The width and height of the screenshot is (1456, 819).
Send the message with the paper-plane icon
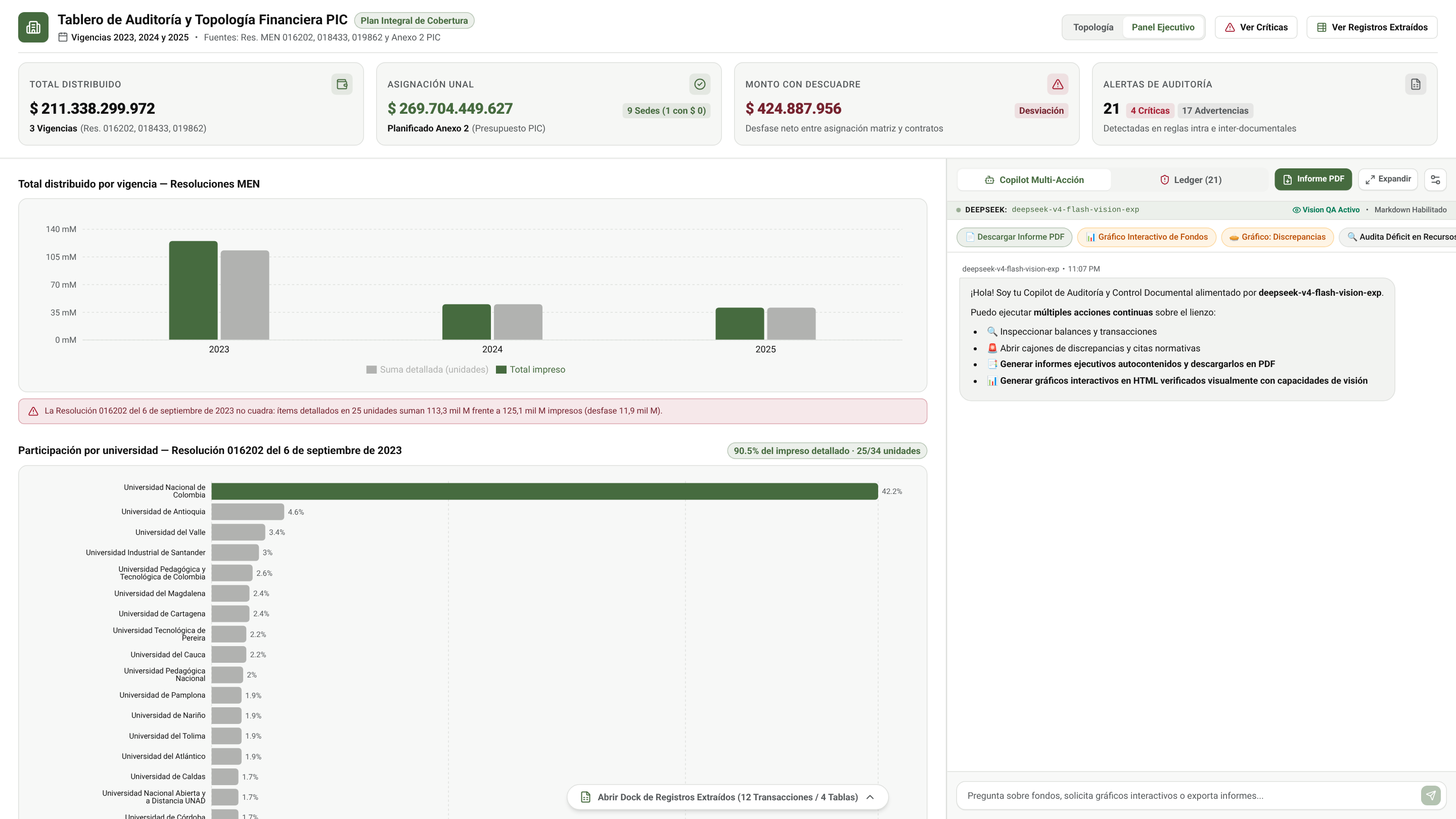pyautogui.click(x=1431, y=795)
